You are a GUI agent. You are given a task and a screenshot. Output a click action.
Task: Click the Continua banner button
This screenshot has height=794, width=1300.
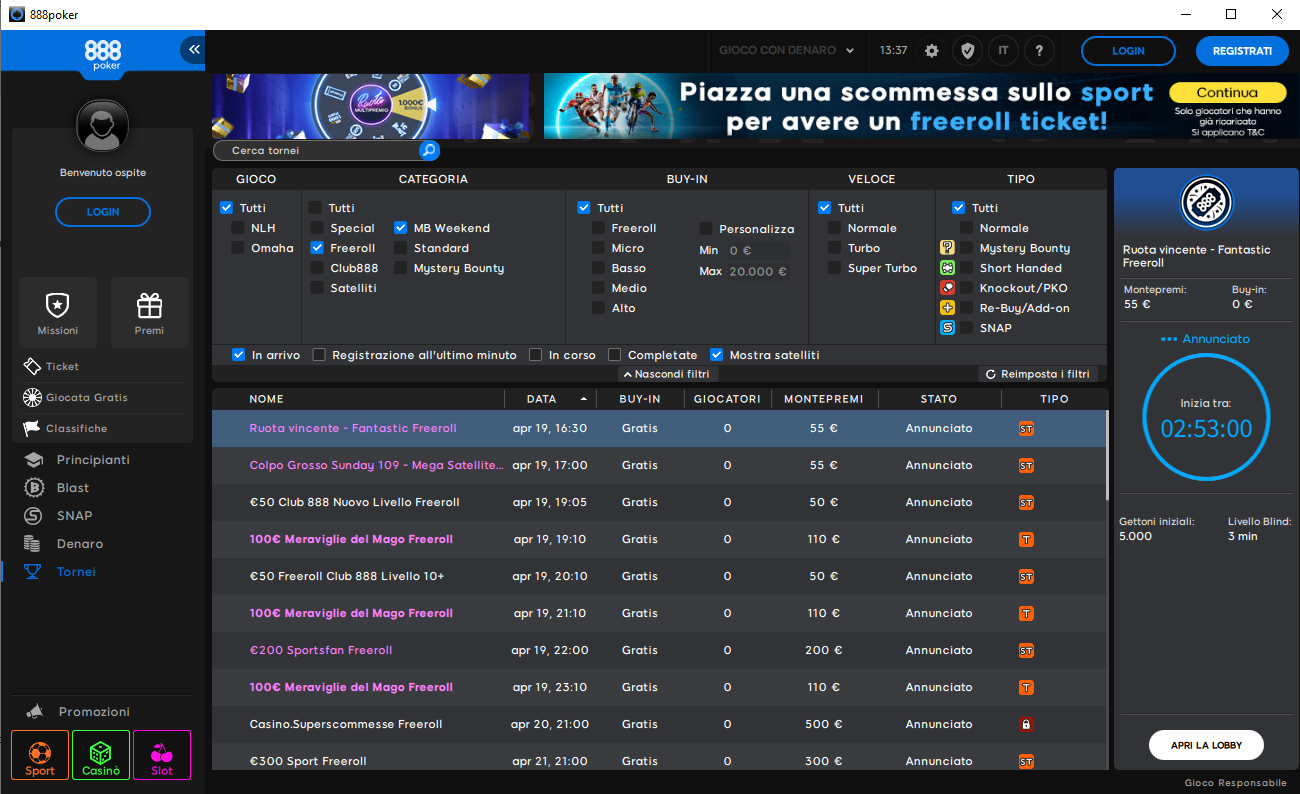coord(1227,93)
